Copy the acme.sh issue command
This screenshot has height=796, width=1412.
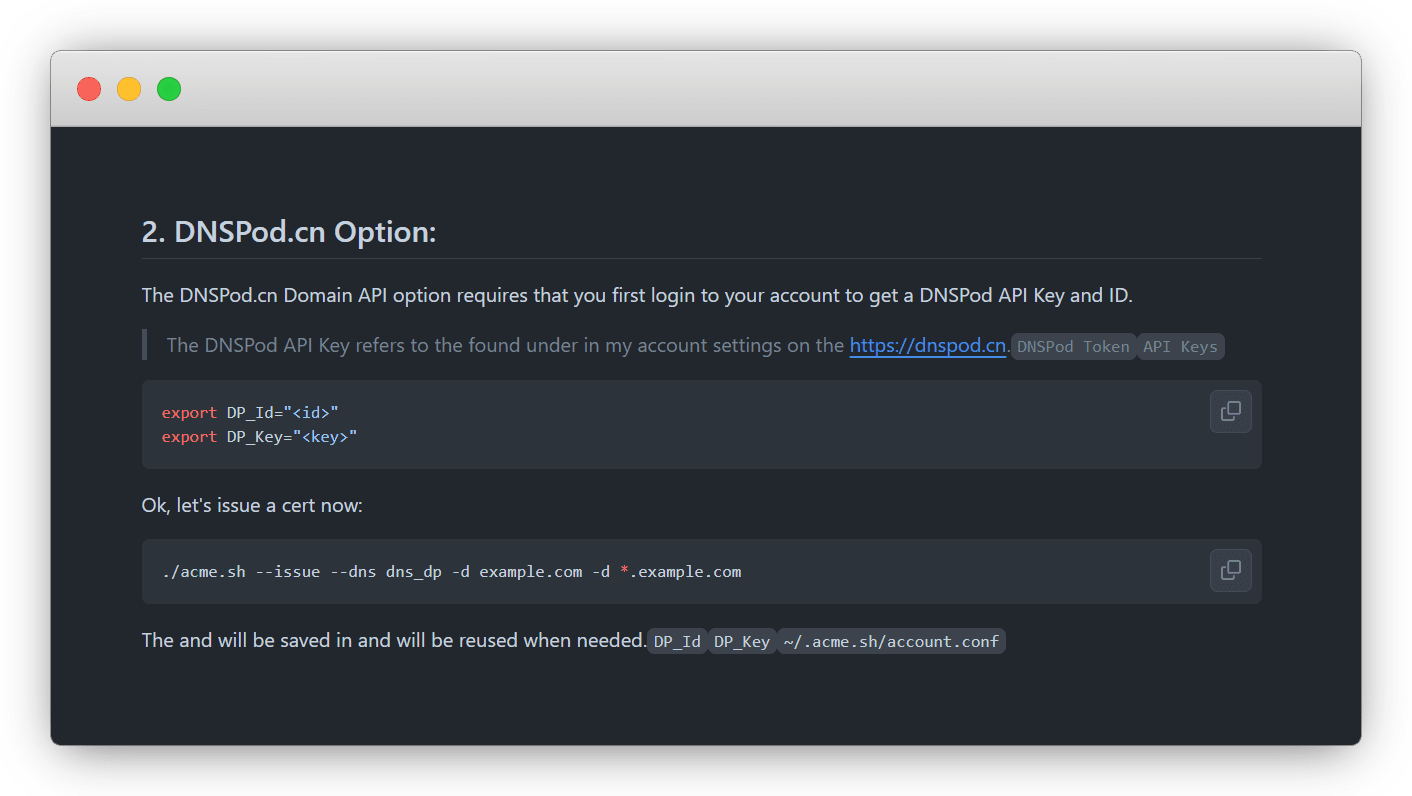[x=1230, y=571]
